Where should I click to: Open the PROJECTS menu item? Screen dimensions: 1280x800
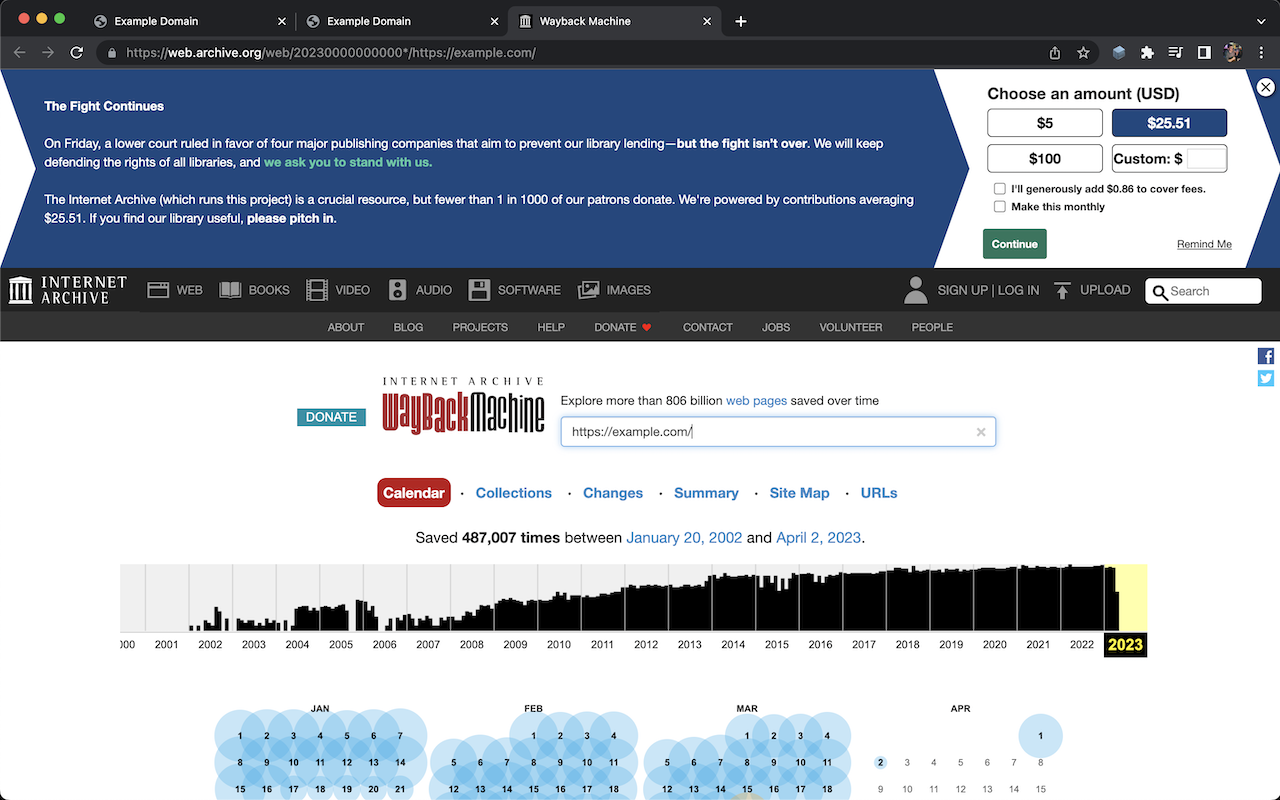click(x=480, y=327)
